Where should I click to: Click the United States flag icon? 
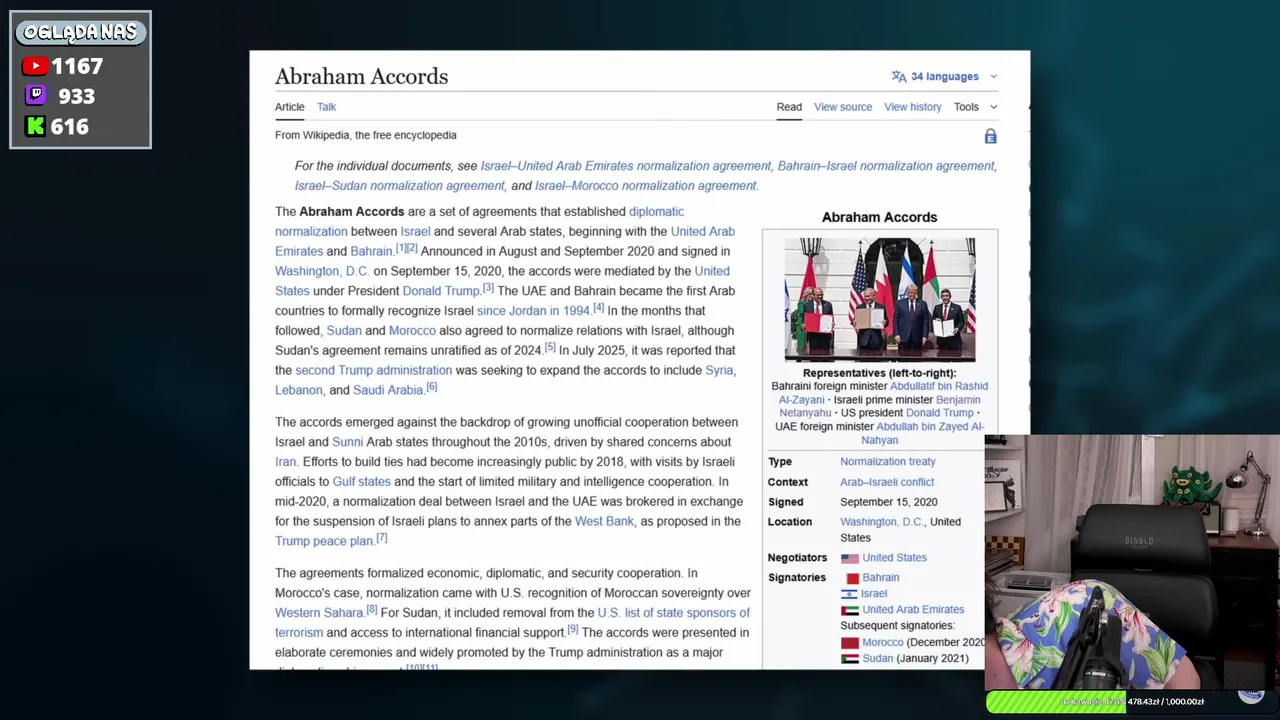(x=850, y=558)
